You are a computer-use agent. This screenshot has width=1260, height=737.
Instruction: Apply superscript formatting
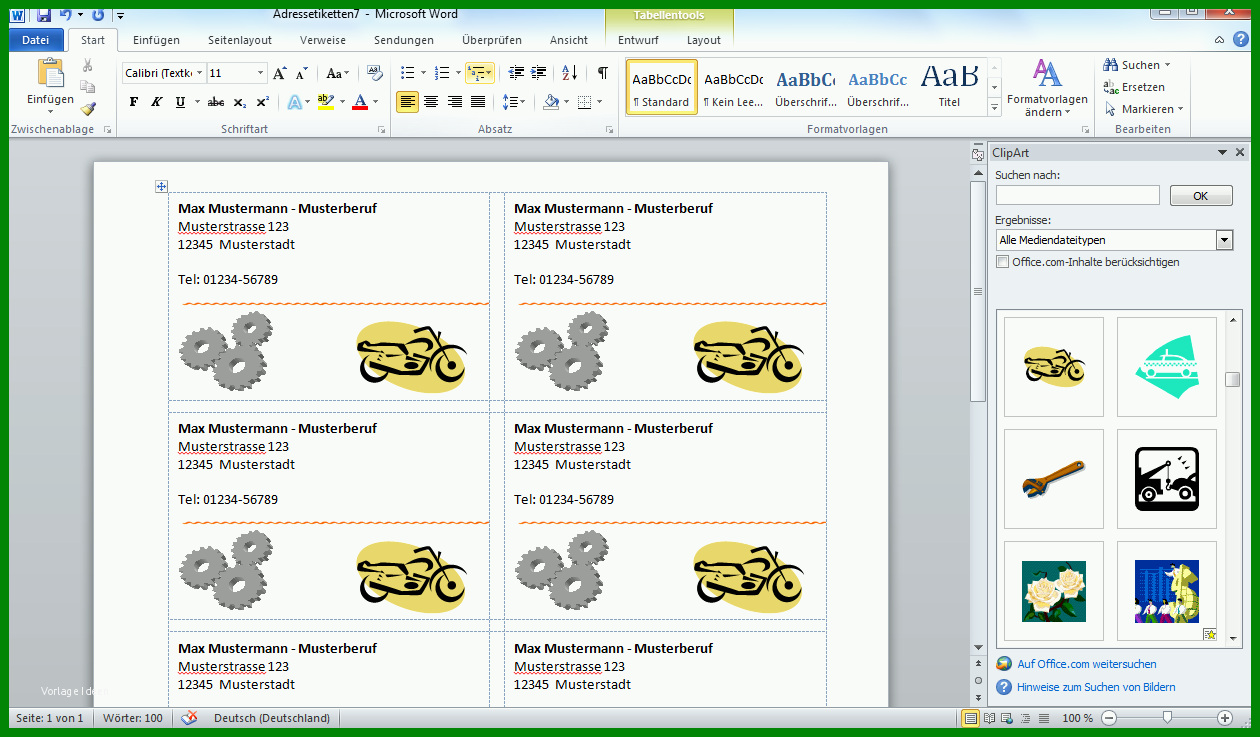click(x=262, y=102)
